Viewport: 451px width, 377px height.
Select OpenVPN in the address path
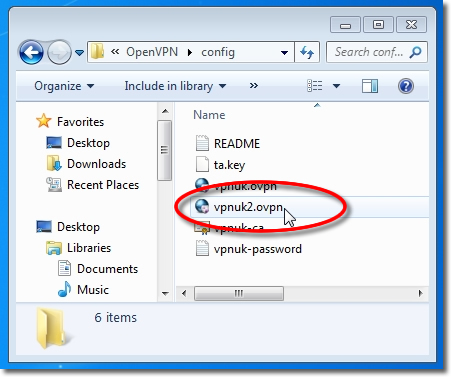click(x=152, y=52)
